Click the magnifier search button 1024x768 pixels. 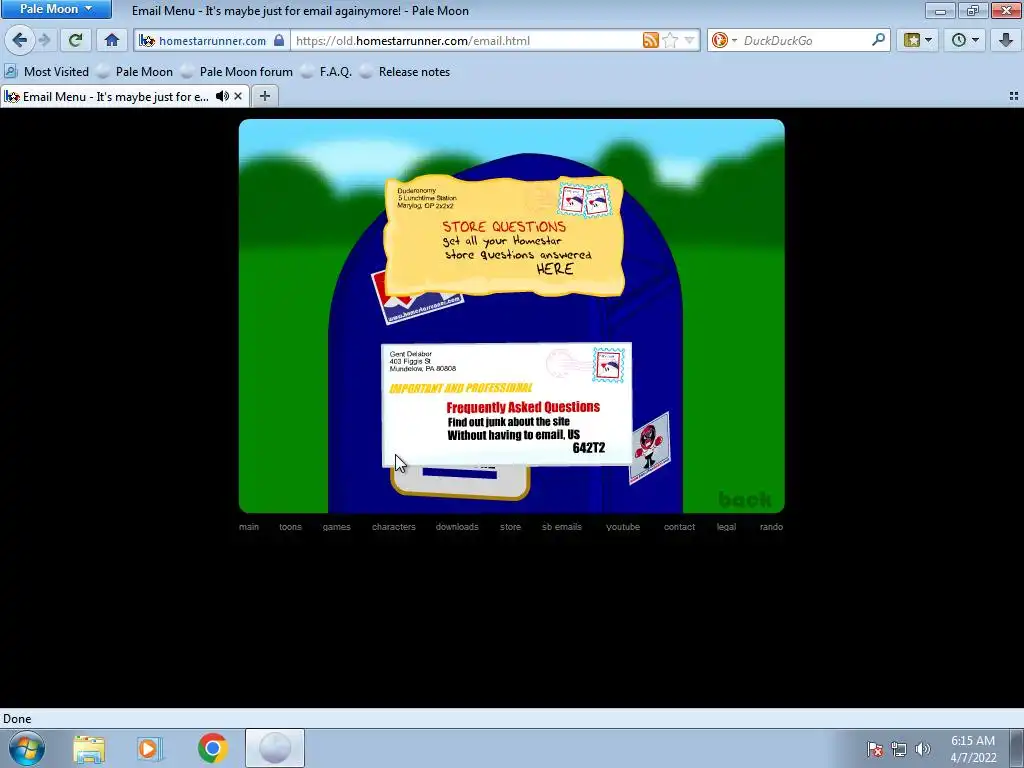coord(878,40)
